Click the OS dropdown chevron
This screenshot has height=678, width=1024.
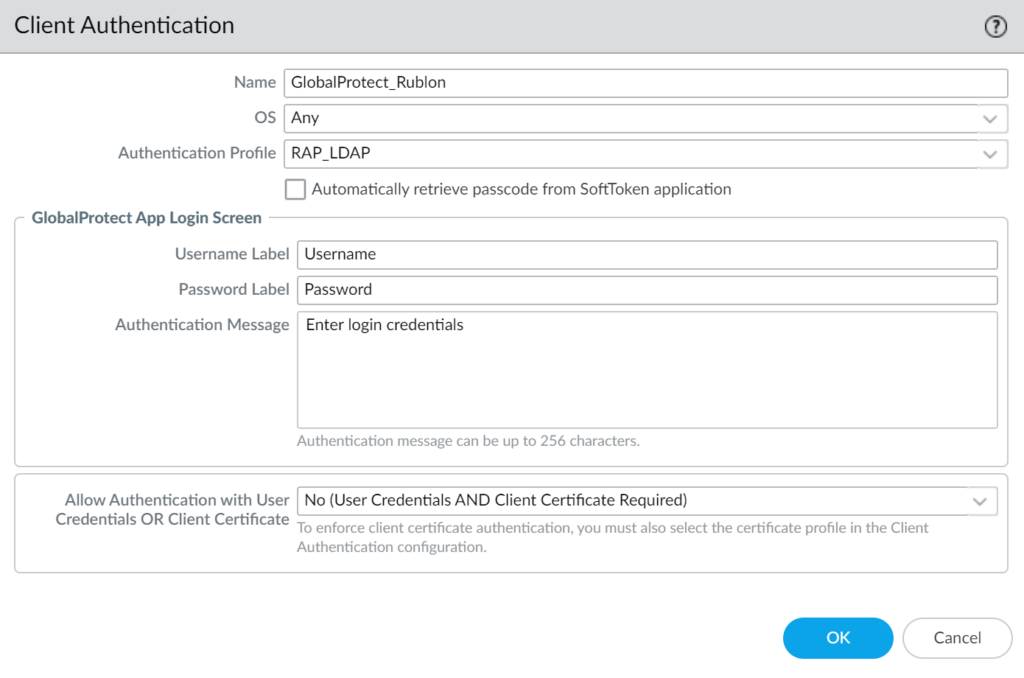point(990,118)
